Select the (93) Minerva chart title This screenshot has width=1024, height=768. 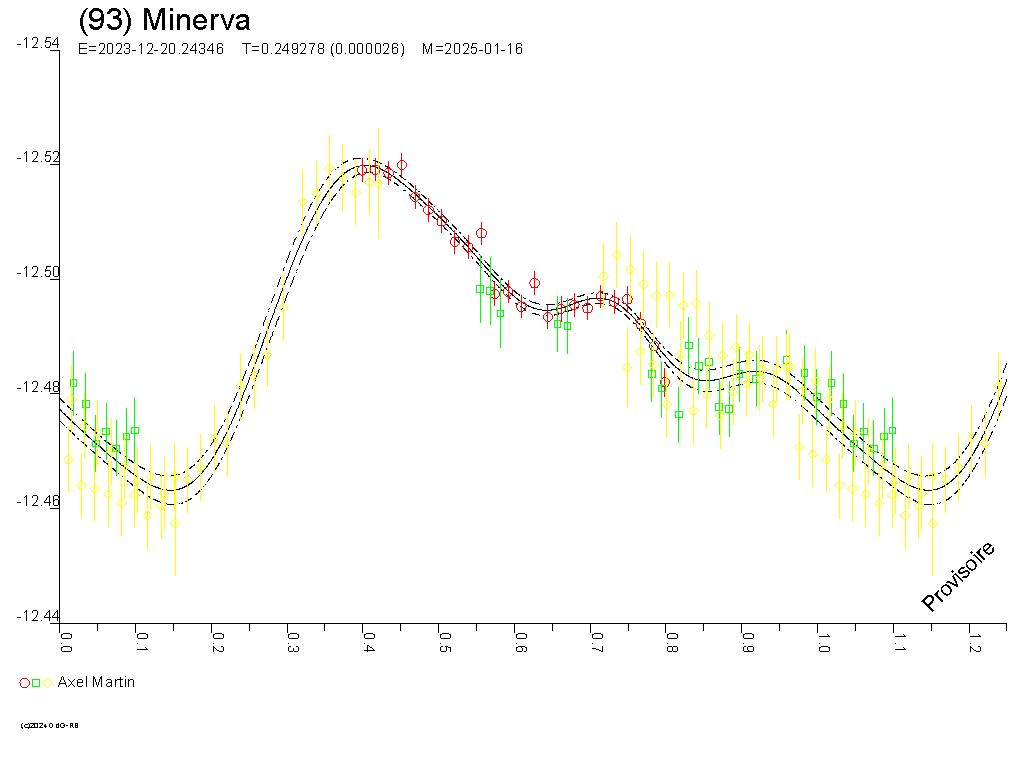164,20
